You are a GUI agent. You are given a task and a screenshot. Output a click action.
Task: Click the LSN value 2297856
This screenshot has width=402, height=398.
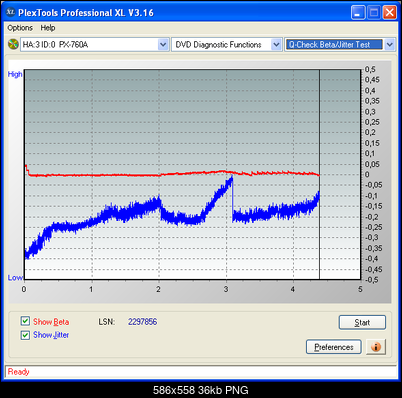pos(142,322)
